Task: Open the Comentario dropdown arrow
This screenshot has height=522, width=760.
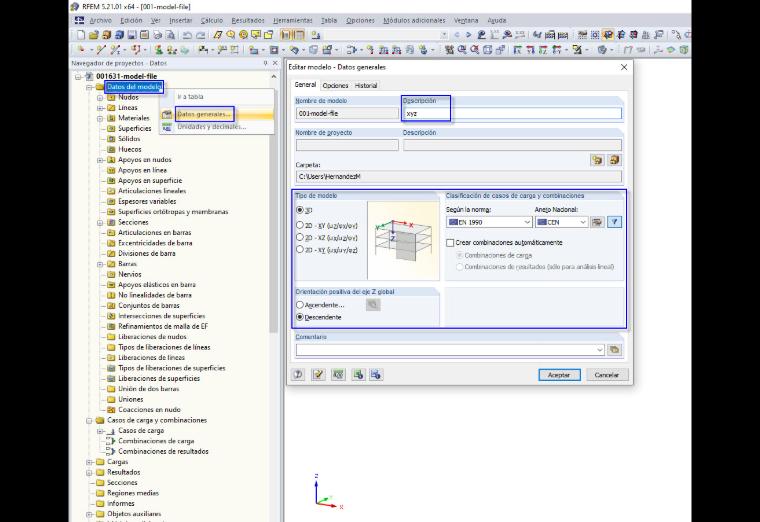Action: pos(599,349)
